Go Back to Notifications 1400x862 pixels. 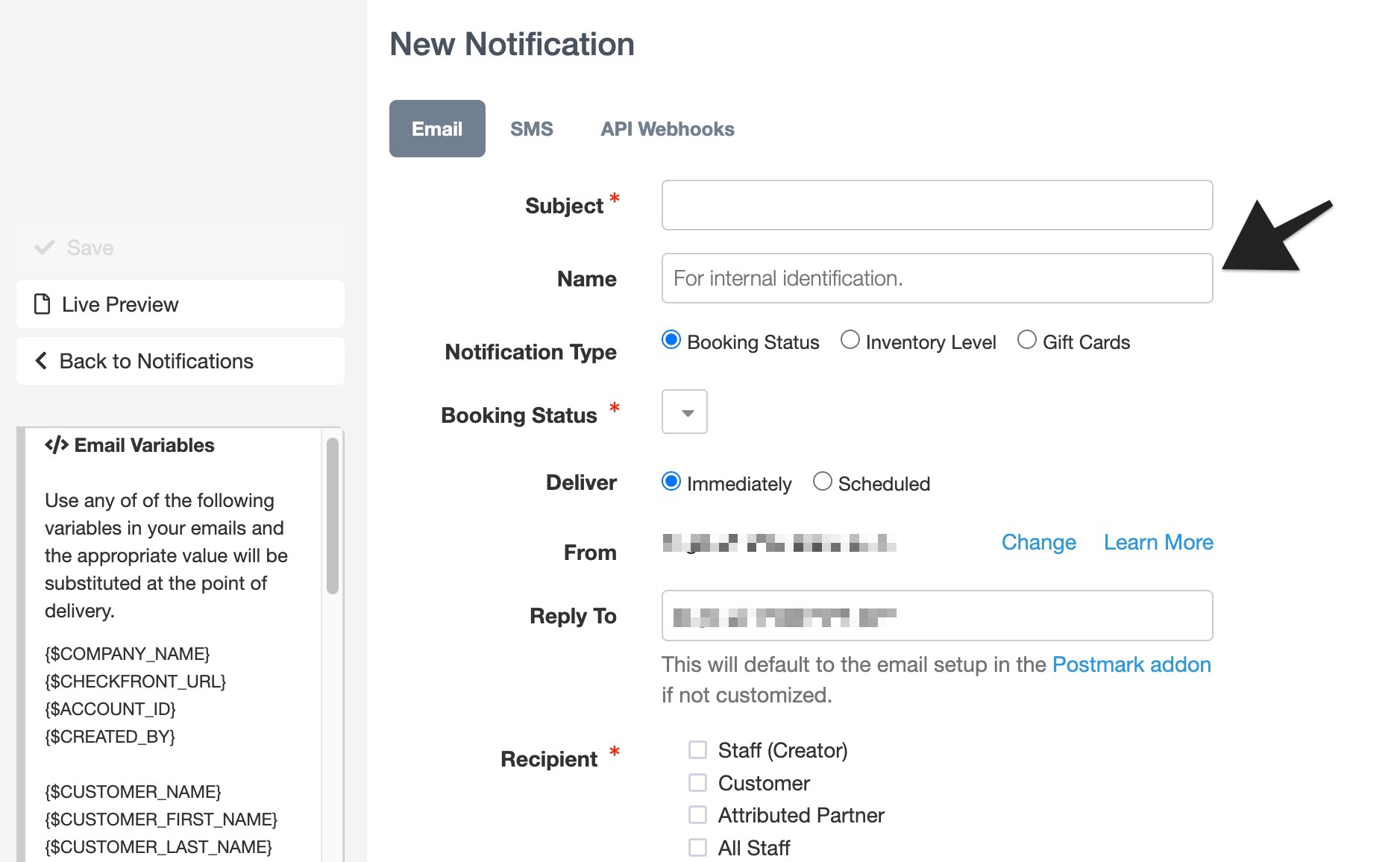[x=181, y=361]
